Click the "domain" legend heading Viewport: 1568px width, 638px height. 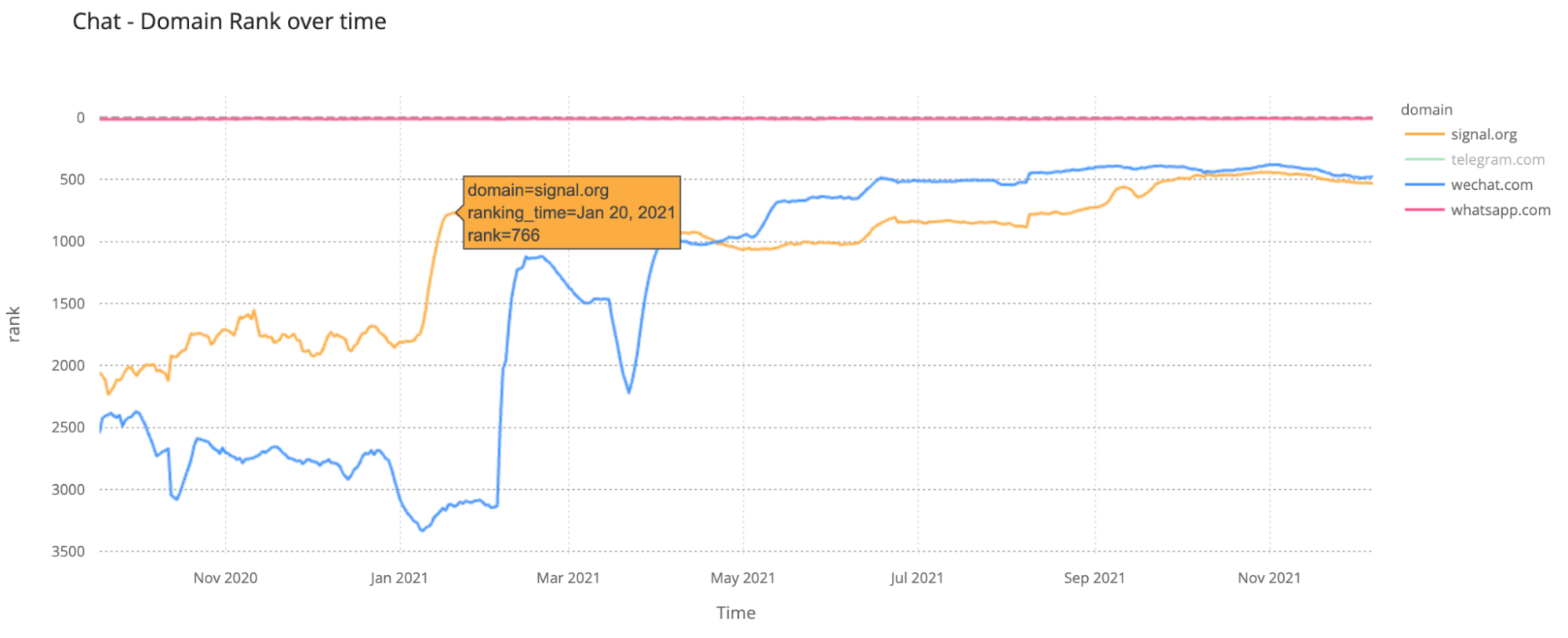[1426, 110]
